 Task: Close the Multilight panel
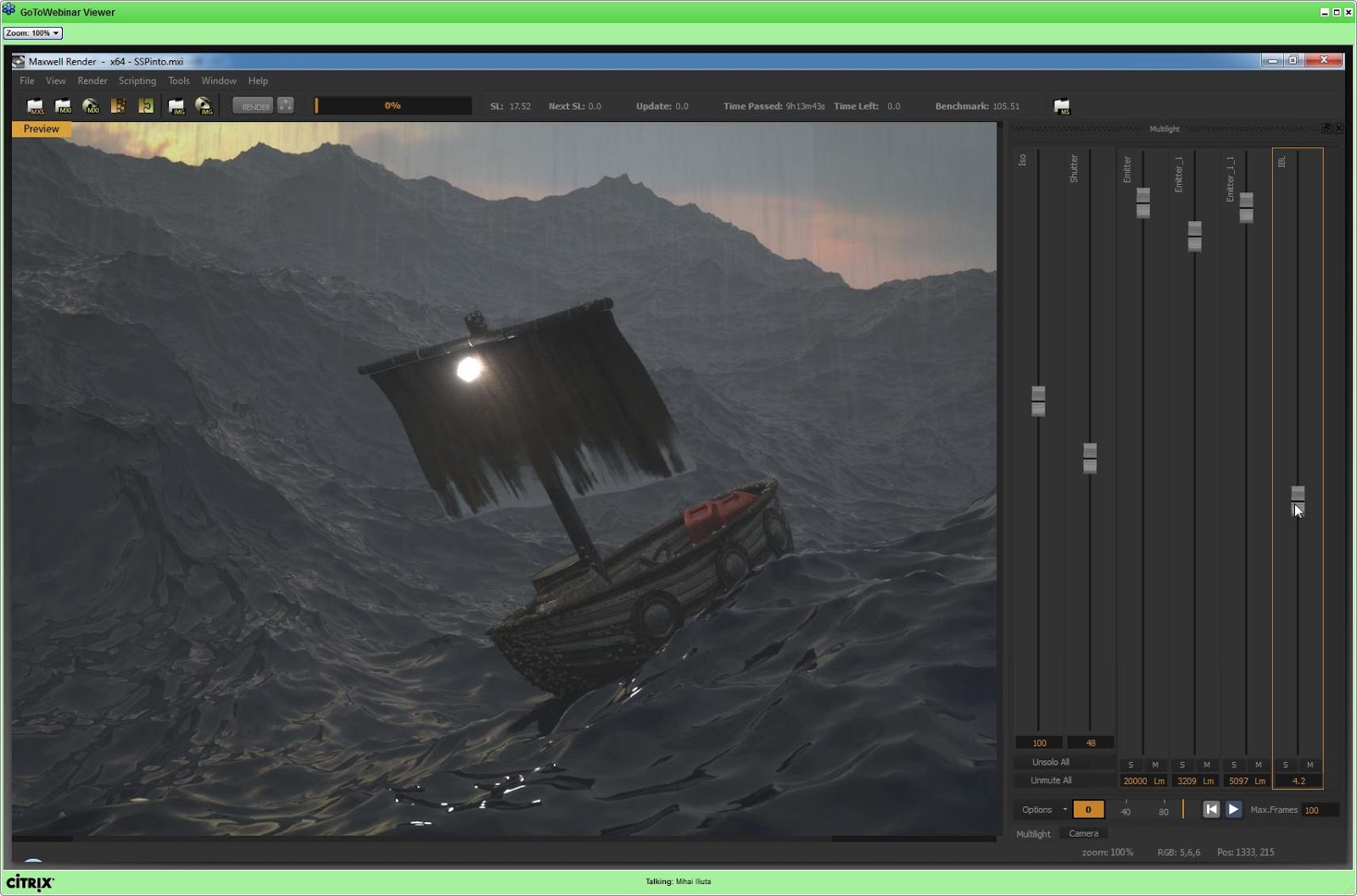1338,129
